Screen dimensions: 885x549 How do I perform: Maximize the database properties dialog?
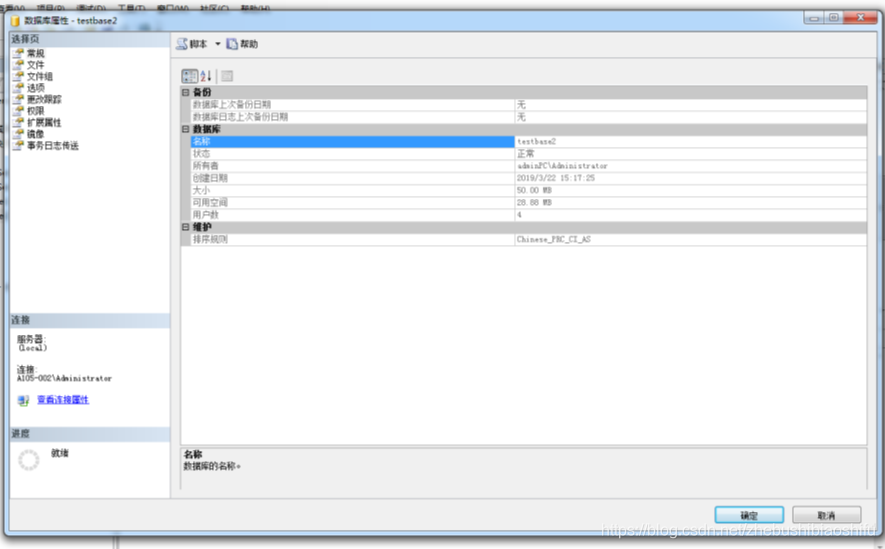834,17
